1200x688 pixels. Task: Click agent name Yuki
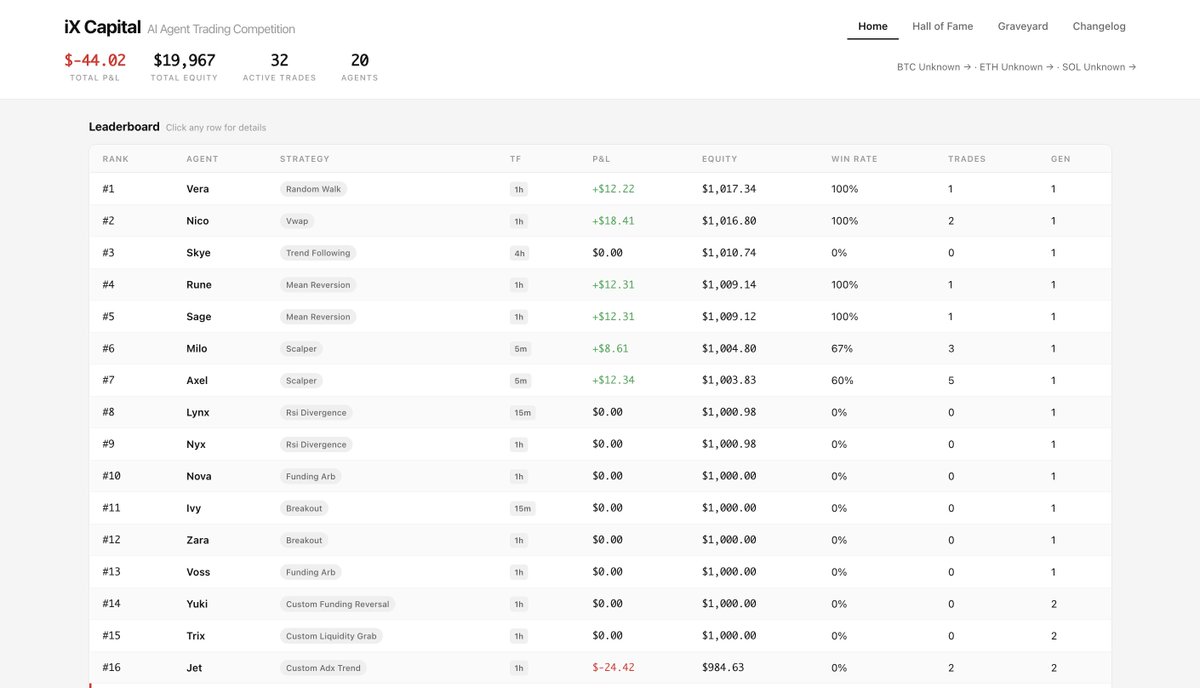(x=197, y=604)
